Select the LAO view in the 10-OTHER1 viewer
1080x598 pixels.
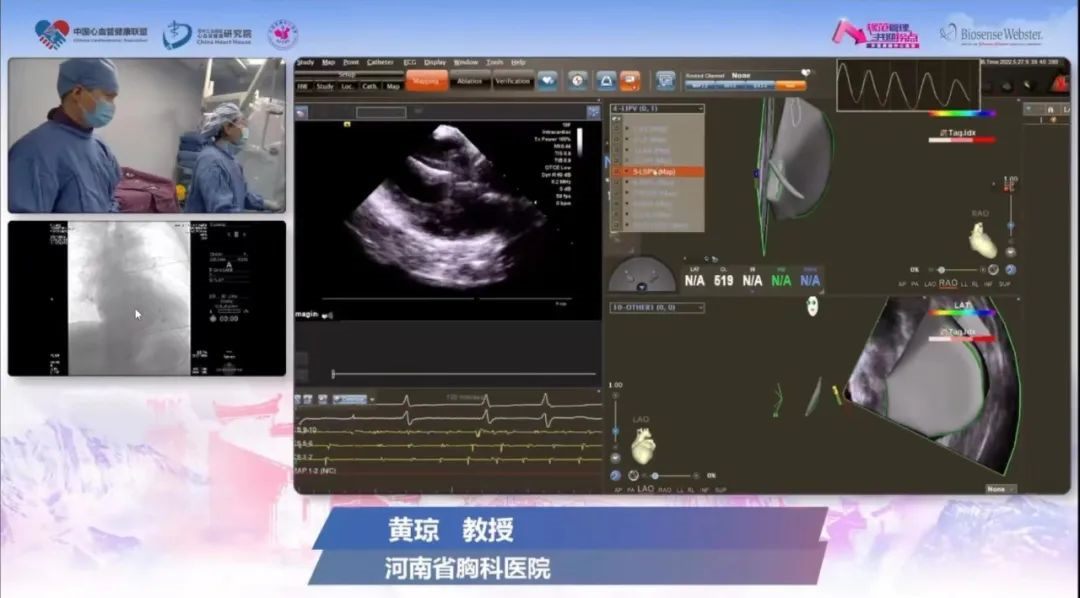(x=645, y=489)
